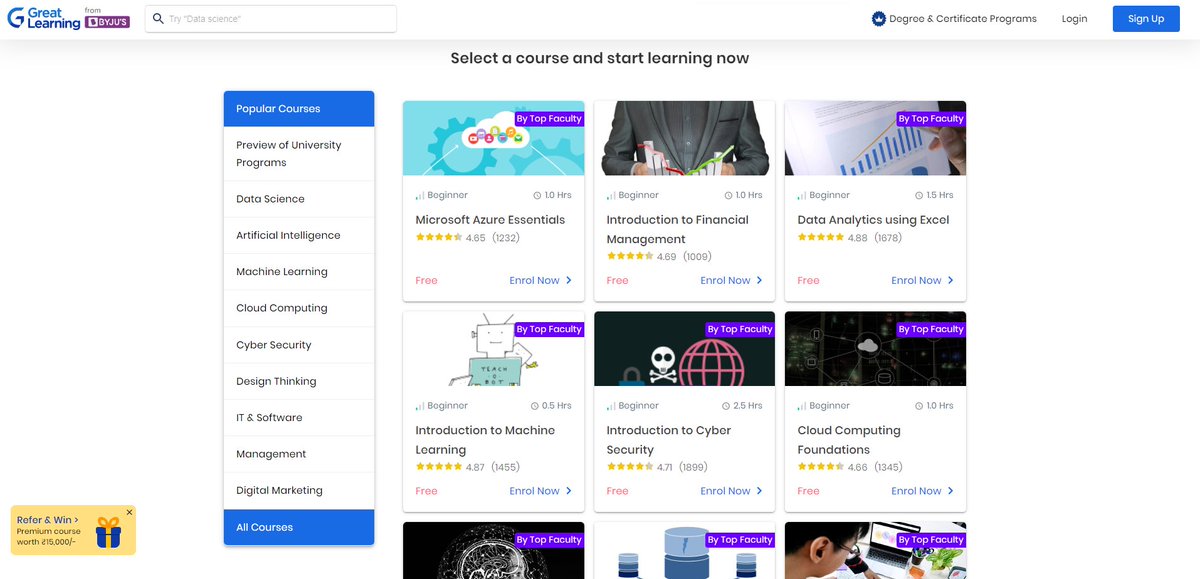Click Free label on Microsoft Azure Essentials card
Screen dimensions: 1200x579
coord(426,280)
